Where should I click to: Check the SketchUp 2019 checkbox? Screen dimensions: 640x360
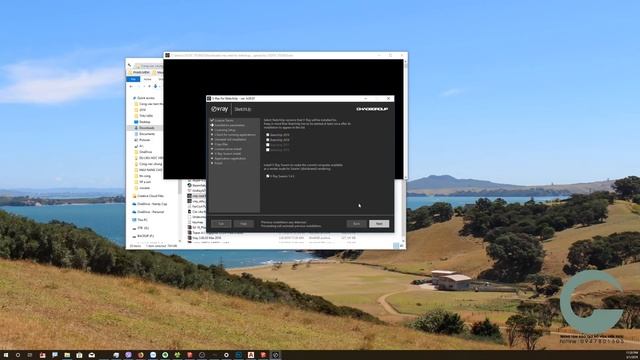pyautogui.click(x=268, y=135)
